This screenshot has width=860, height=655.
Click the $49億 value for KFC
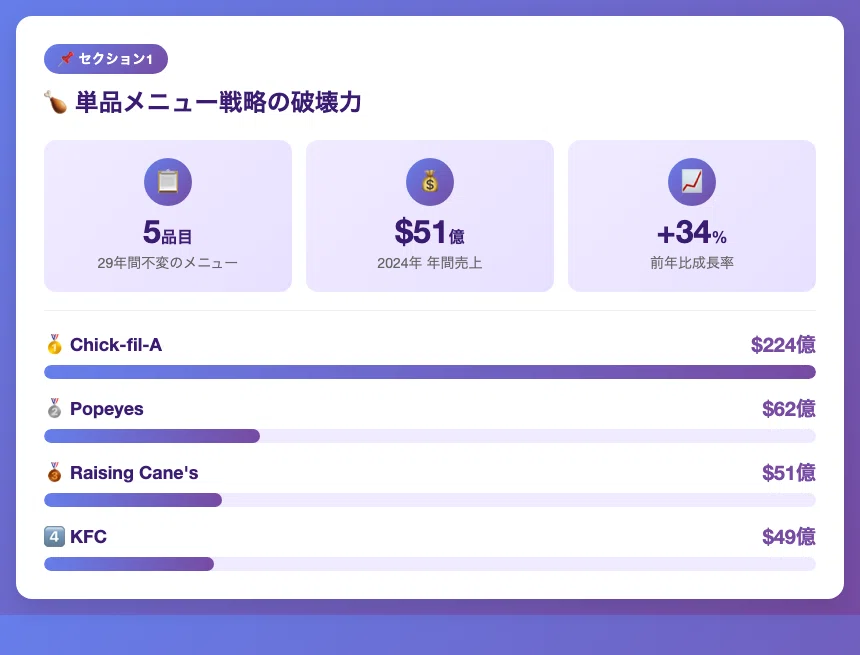[788, 537]
